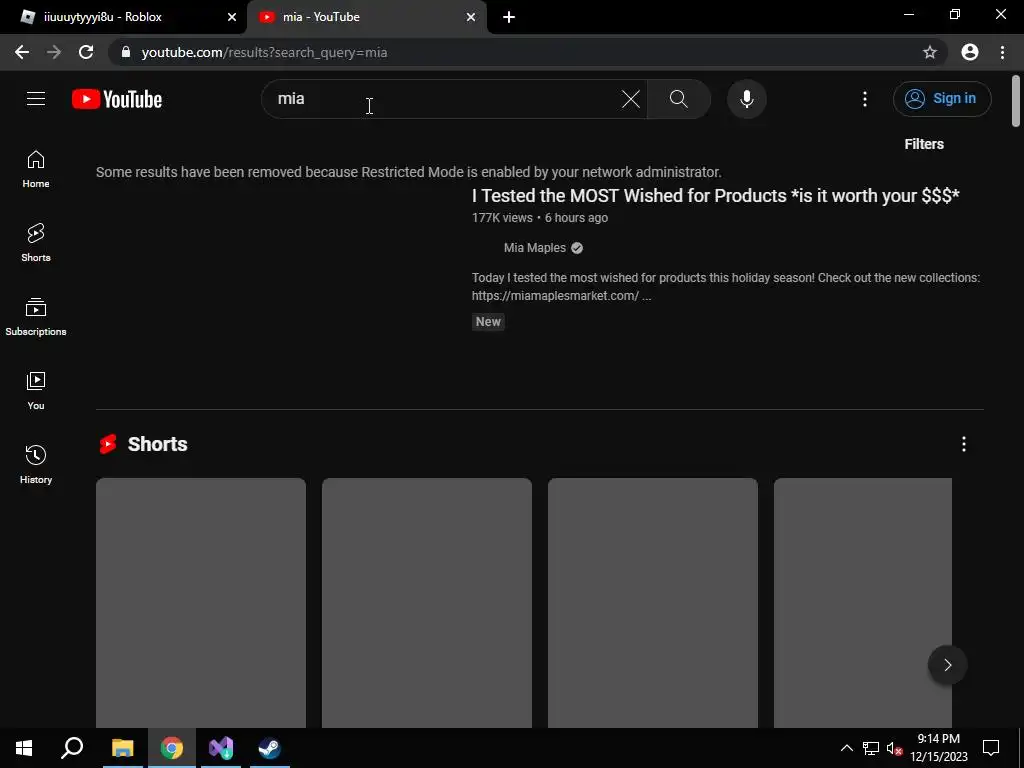The width and height of the screenshot is (1024, 768).
Task: Show hidden system tray icons
Action: 846,748
